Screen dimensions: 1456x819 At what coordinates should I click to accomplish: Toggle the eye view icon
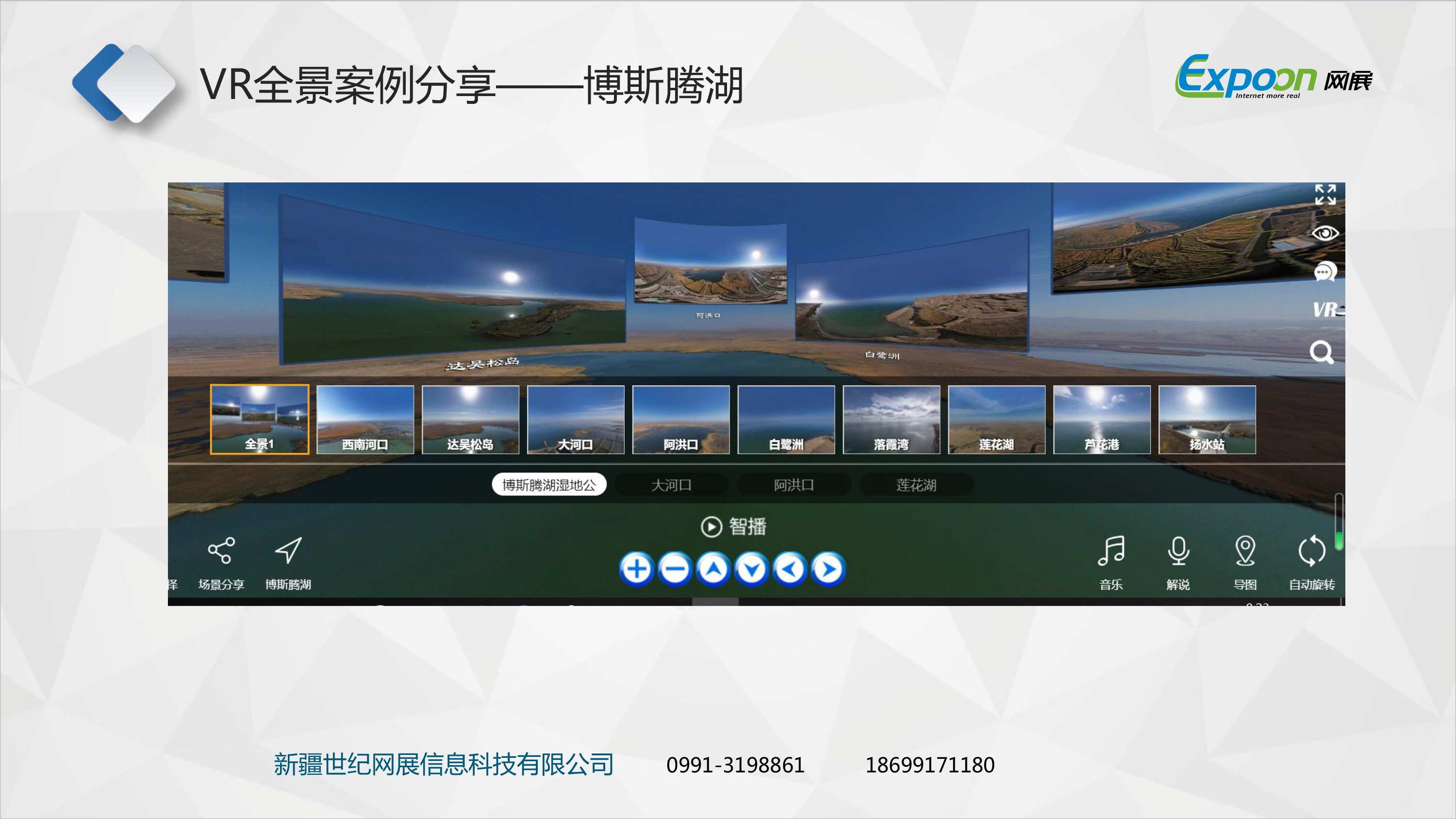tap(1325, 233)
